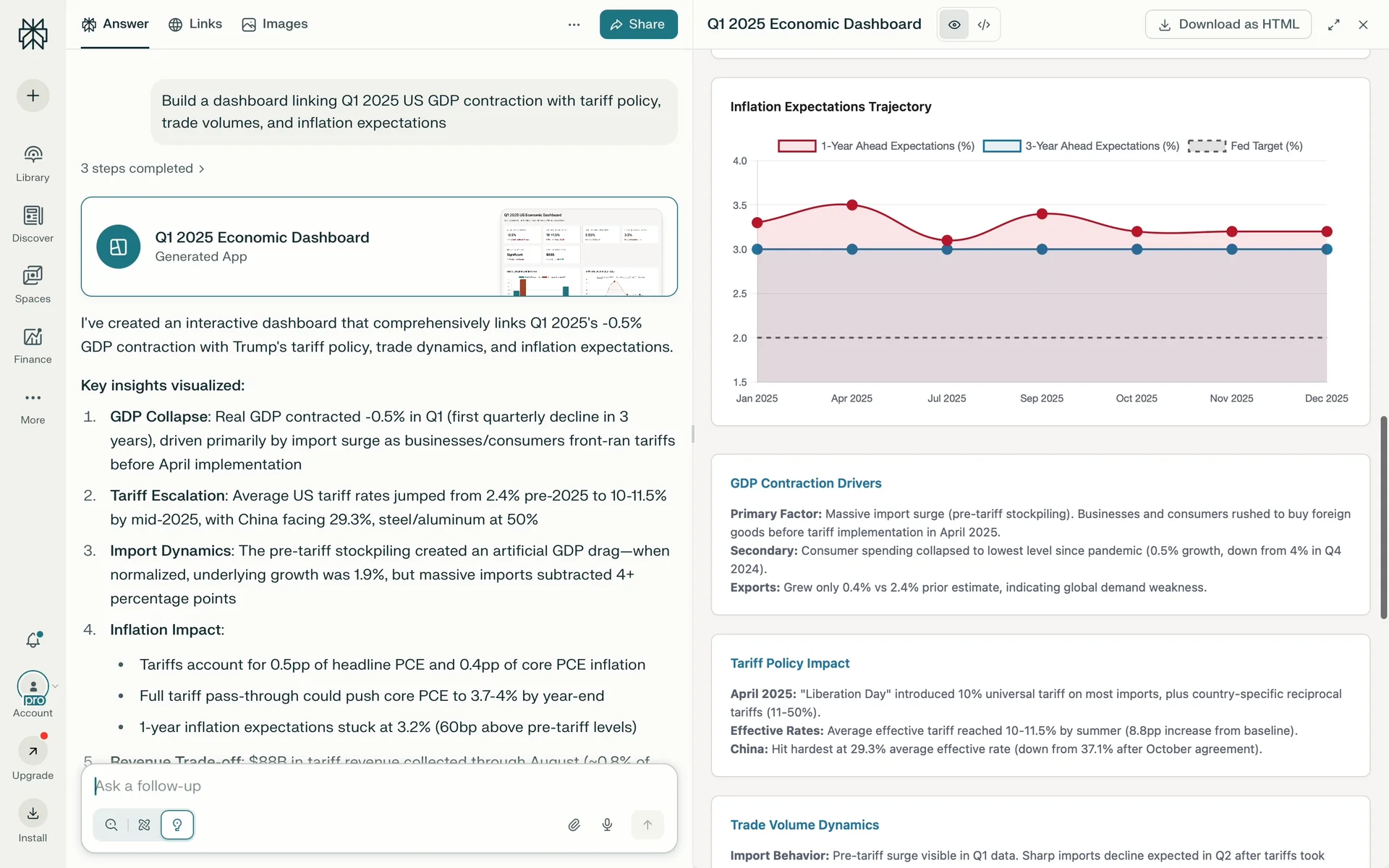This screenshot has width=1389, height=868.
Task: Open notifications bell icon
Action: (33, 640)
